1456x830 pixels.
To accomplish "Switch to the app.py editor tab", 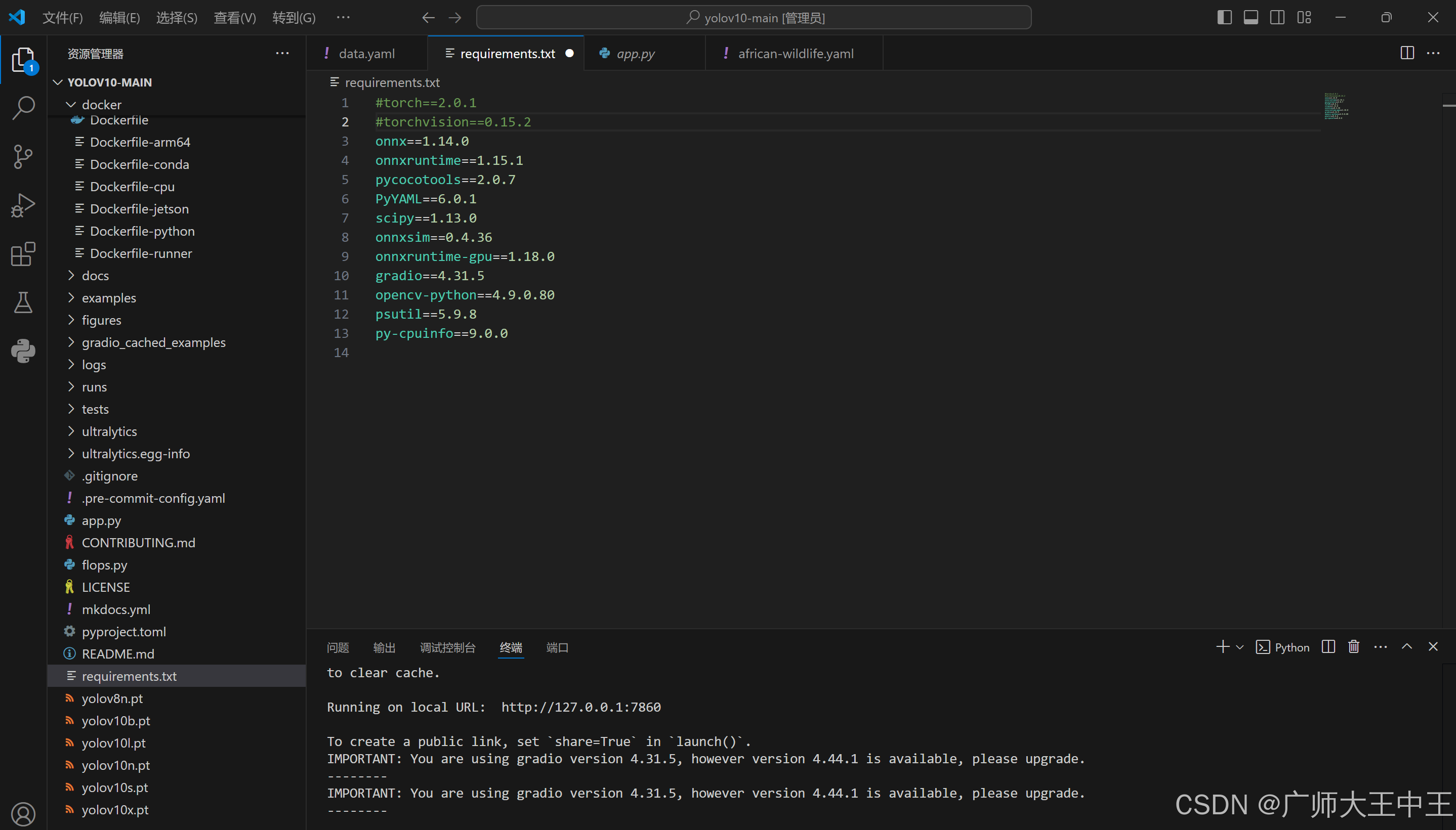I will point(635,54).
